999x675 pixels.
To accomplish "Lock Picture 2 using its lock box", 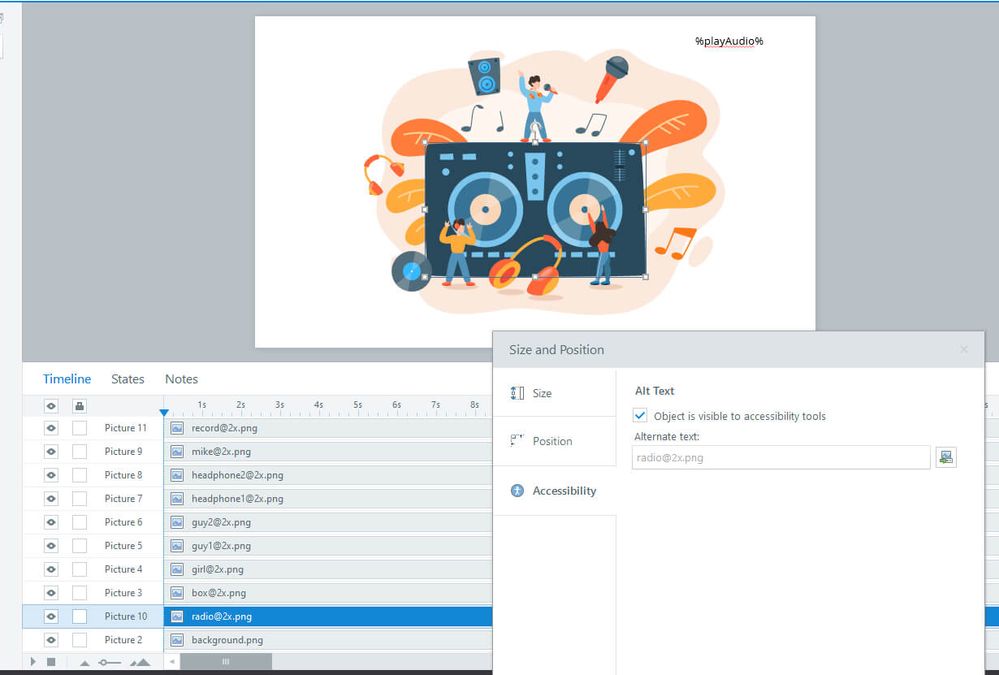I will coord(79,640).
